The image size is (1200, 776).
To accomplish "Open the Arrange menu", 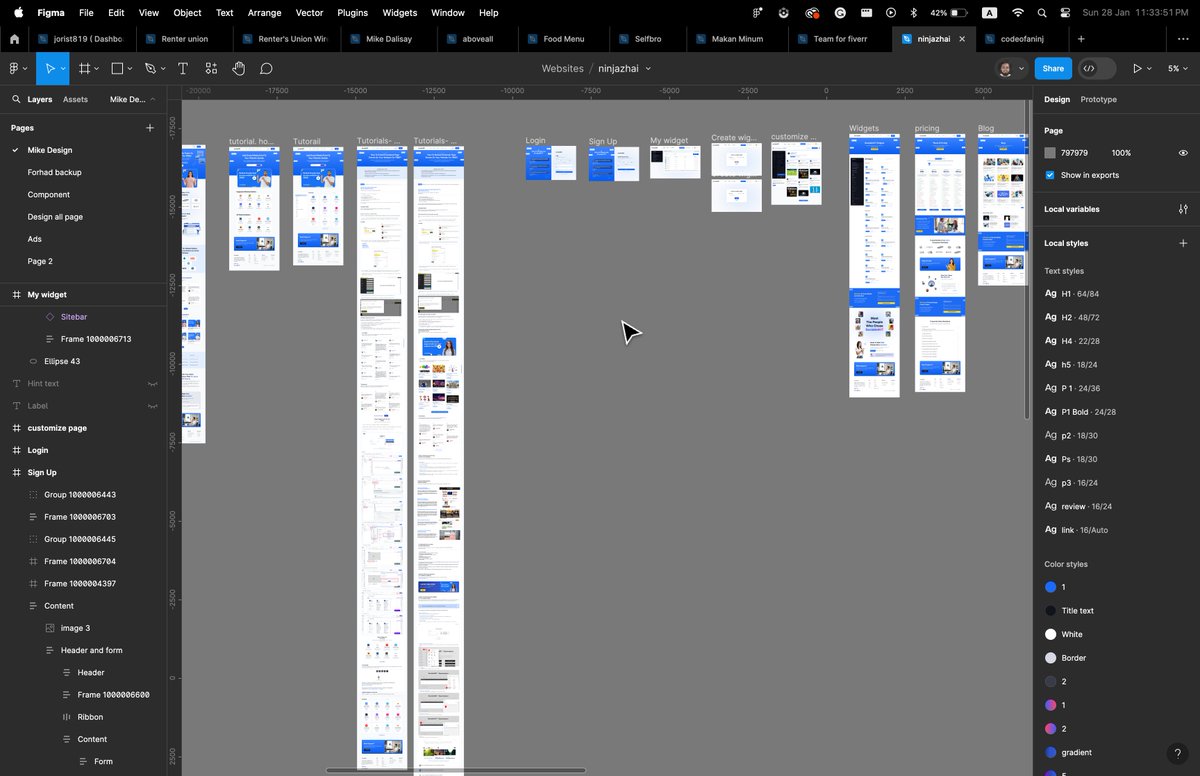I will 264,13.
